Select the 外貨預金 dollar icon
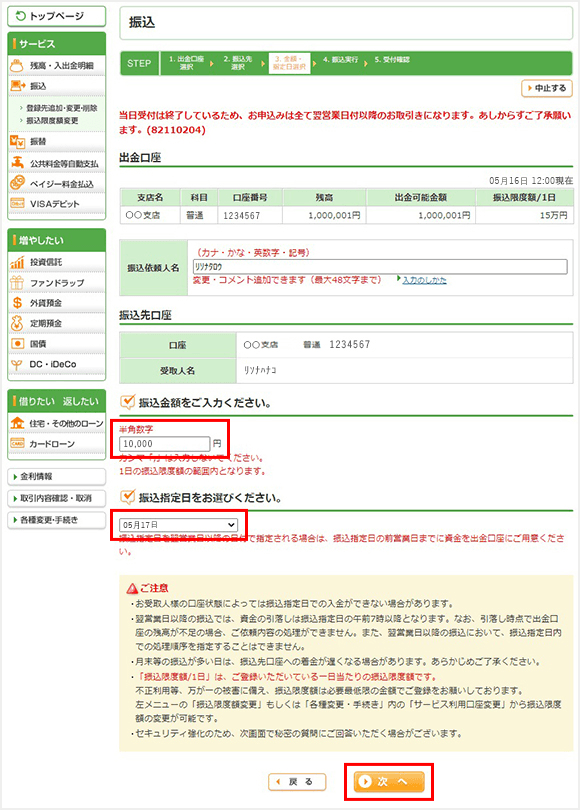This screenshot has width=580, height=810. pos(17,303)
